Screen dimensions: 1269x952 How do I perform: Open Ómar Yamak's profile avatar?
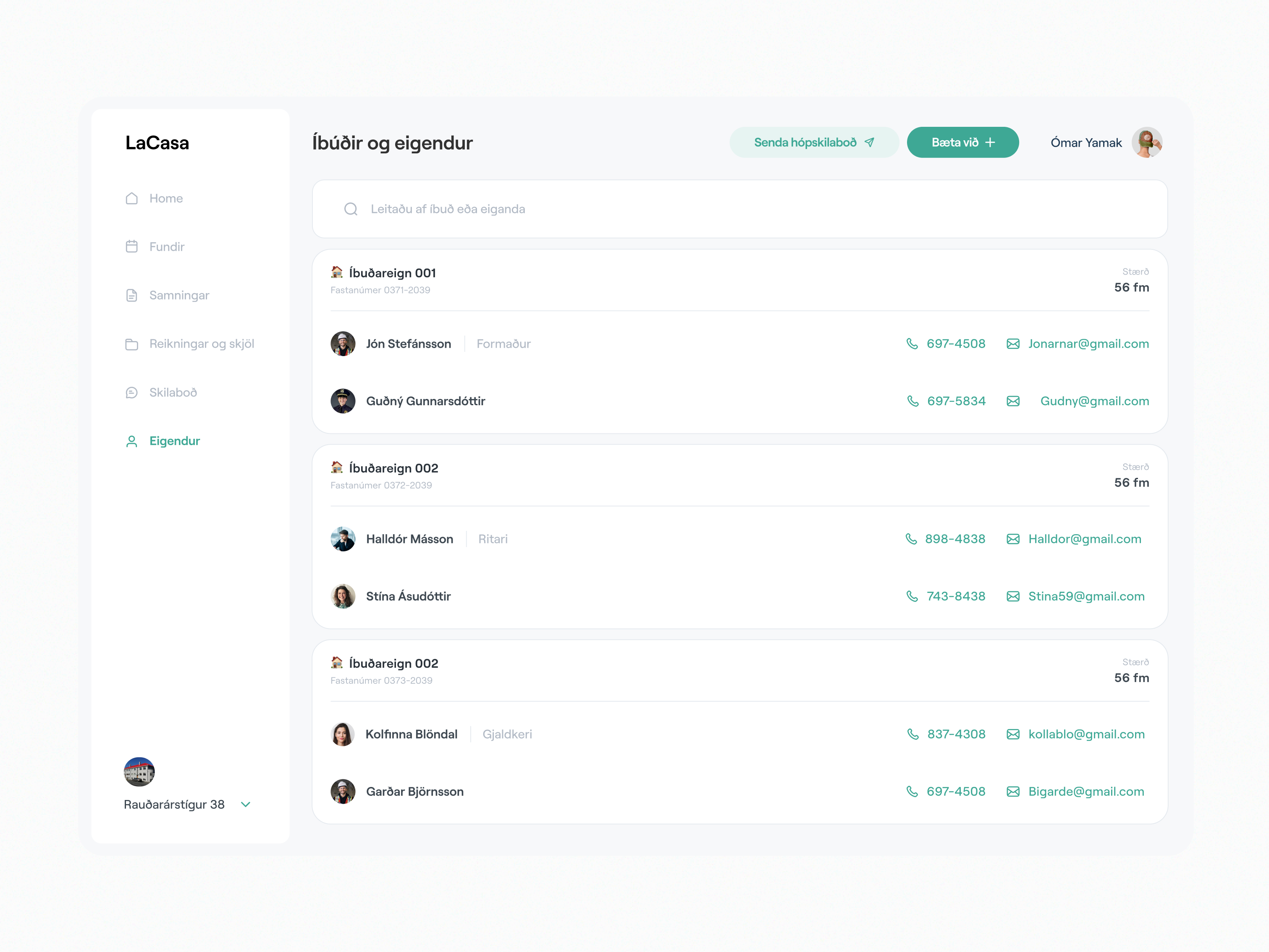point(1147,142)
